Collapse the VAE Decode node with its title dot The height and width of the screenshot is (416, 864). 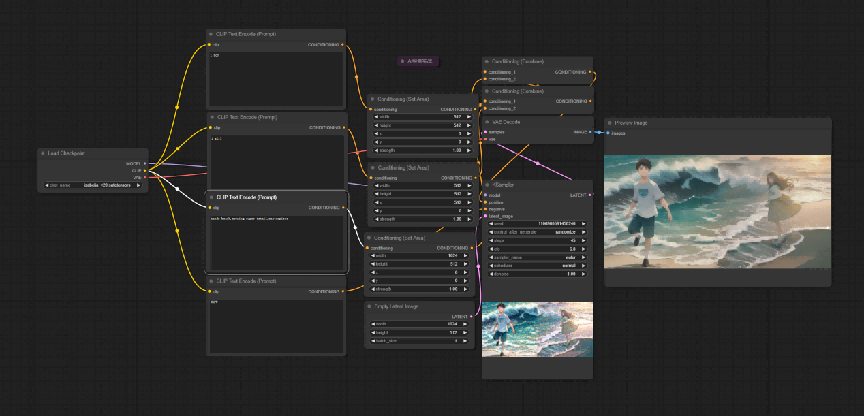(487, 122)
